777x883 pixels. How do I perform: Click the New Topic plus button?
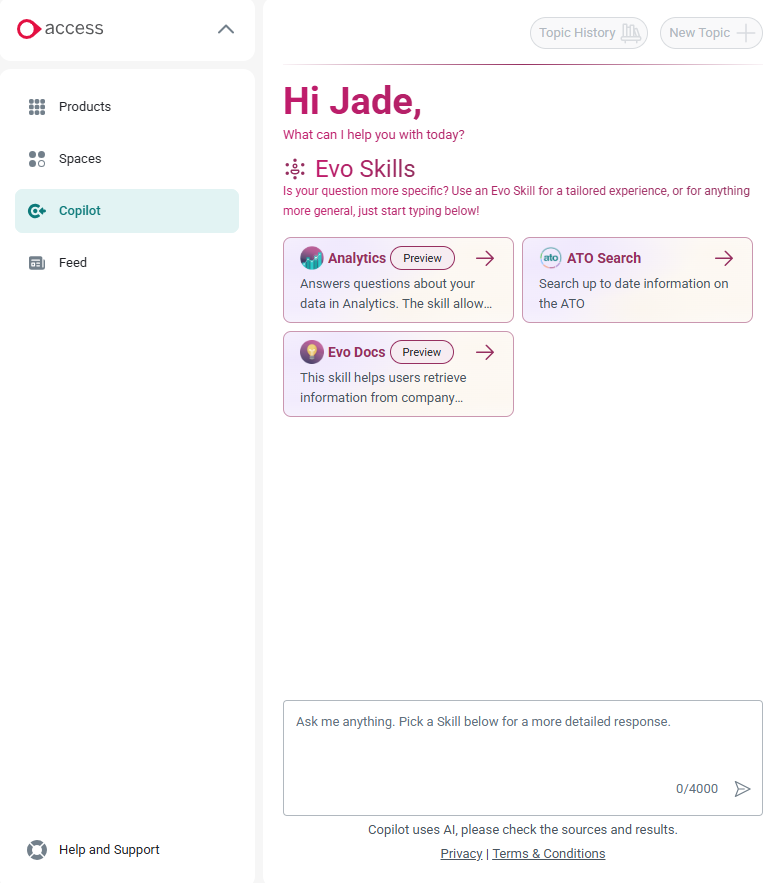coord(711,32)
